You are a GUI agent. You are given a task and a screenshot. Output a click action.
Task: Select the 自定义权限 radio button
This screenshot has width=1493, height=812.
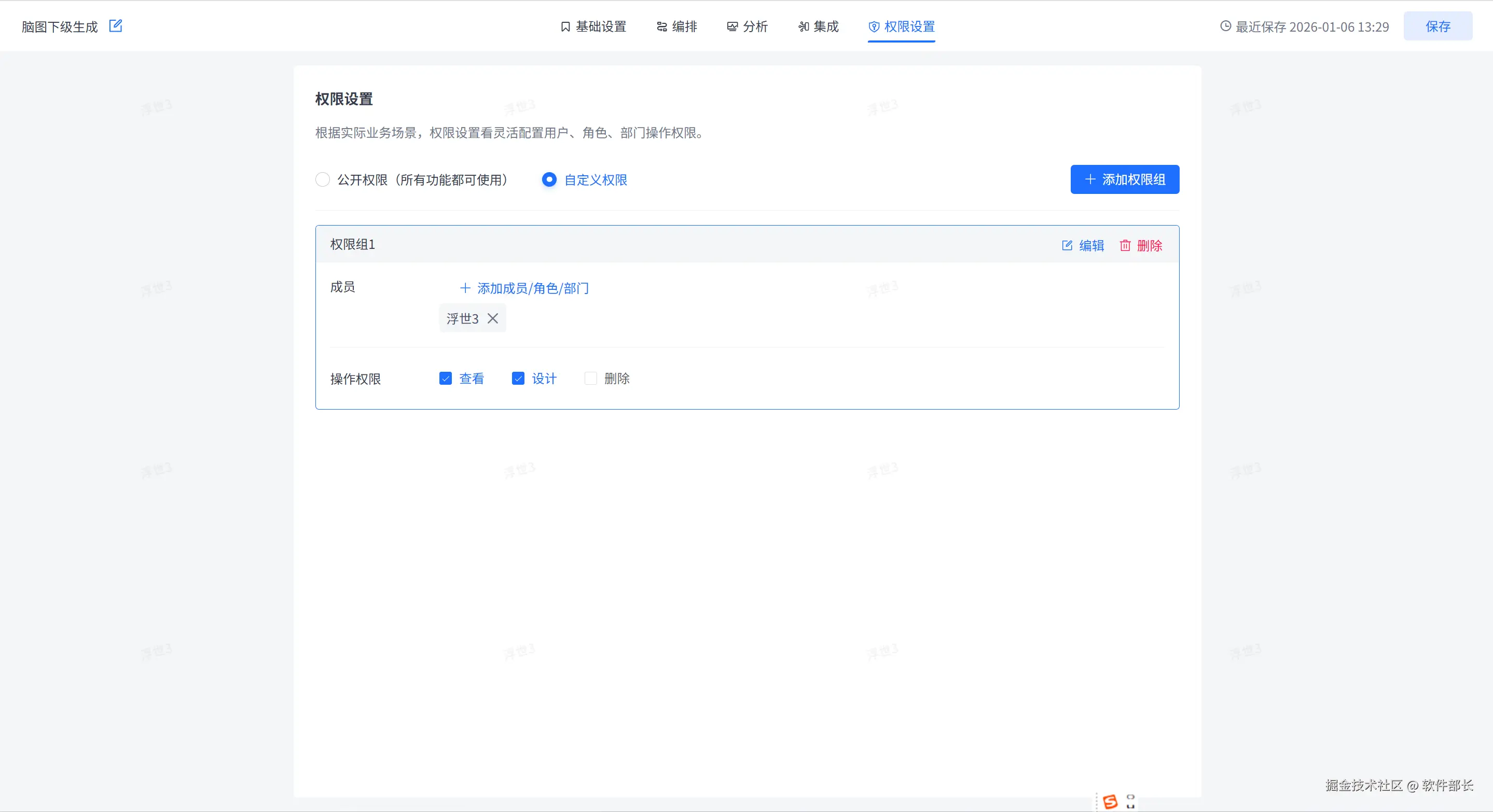click(549, 179)
